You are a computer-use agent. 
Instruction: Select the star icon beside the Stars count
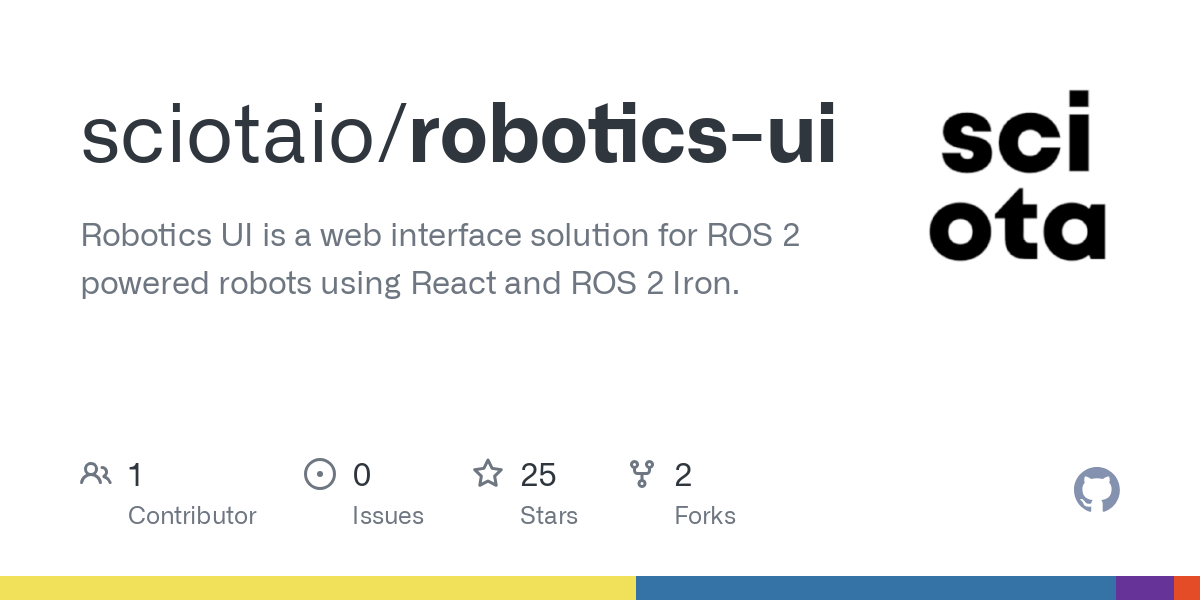click(x=488, y=474)
